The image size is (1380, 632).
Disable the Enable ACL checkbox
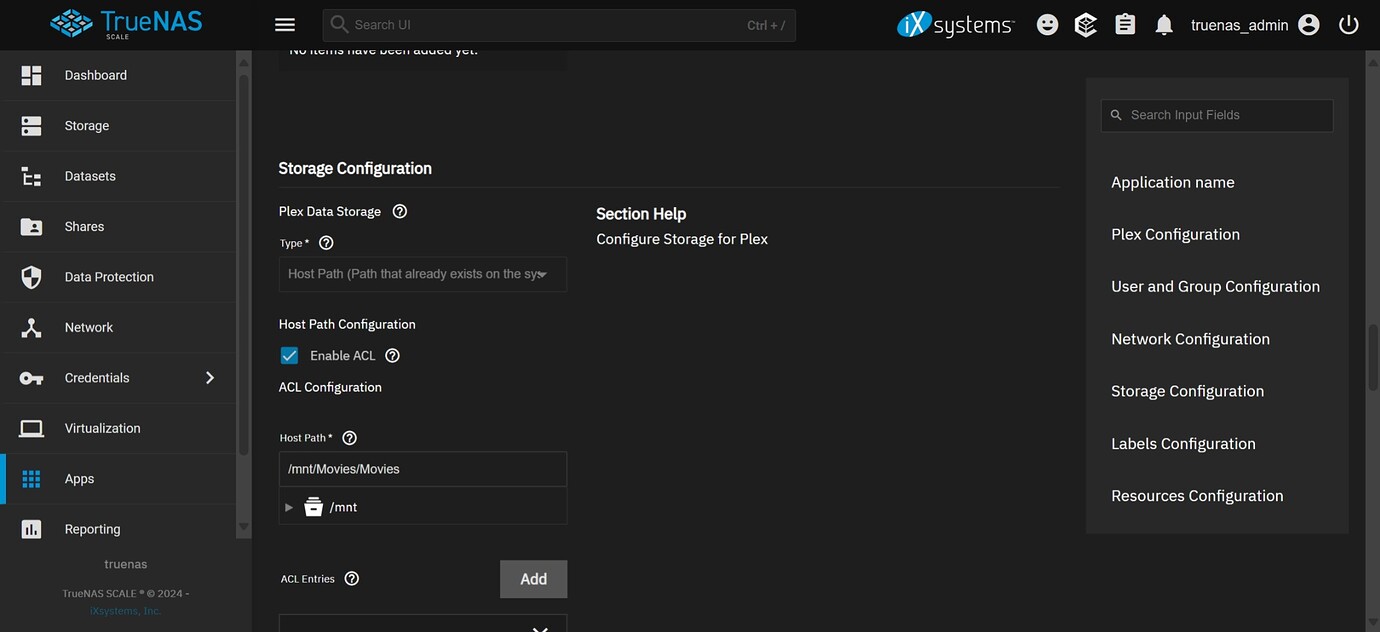tap(289, 355)
